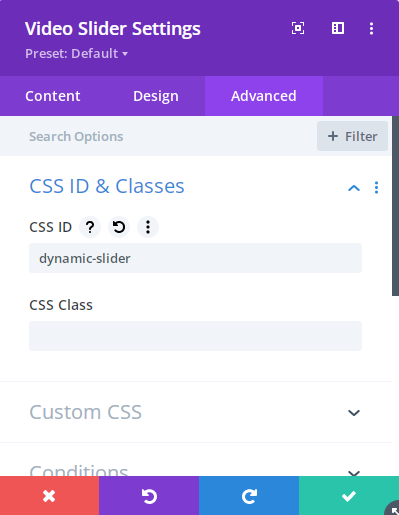This screenshot has height=515, width=399.
Task: Collapse the CSS ID & Classes section
Action: click(354, 188)
